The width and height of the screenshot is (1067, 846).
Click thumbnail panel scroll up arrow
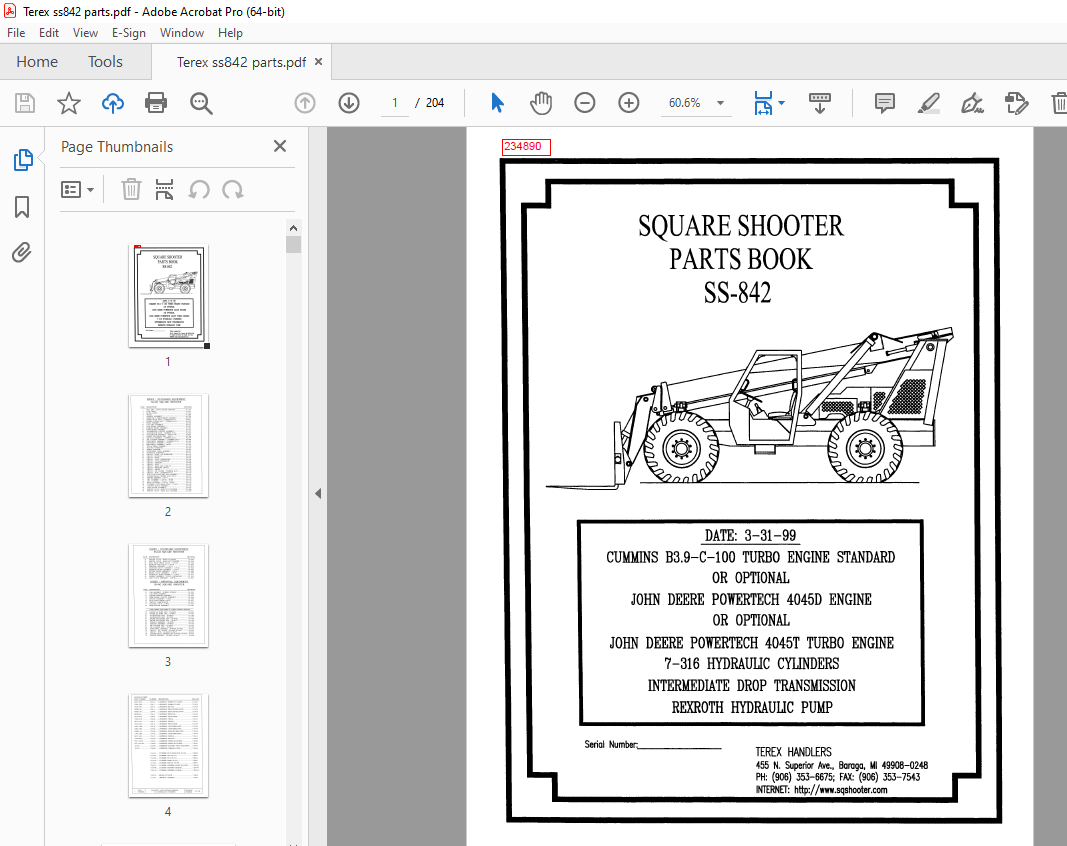tap(293, 228)
